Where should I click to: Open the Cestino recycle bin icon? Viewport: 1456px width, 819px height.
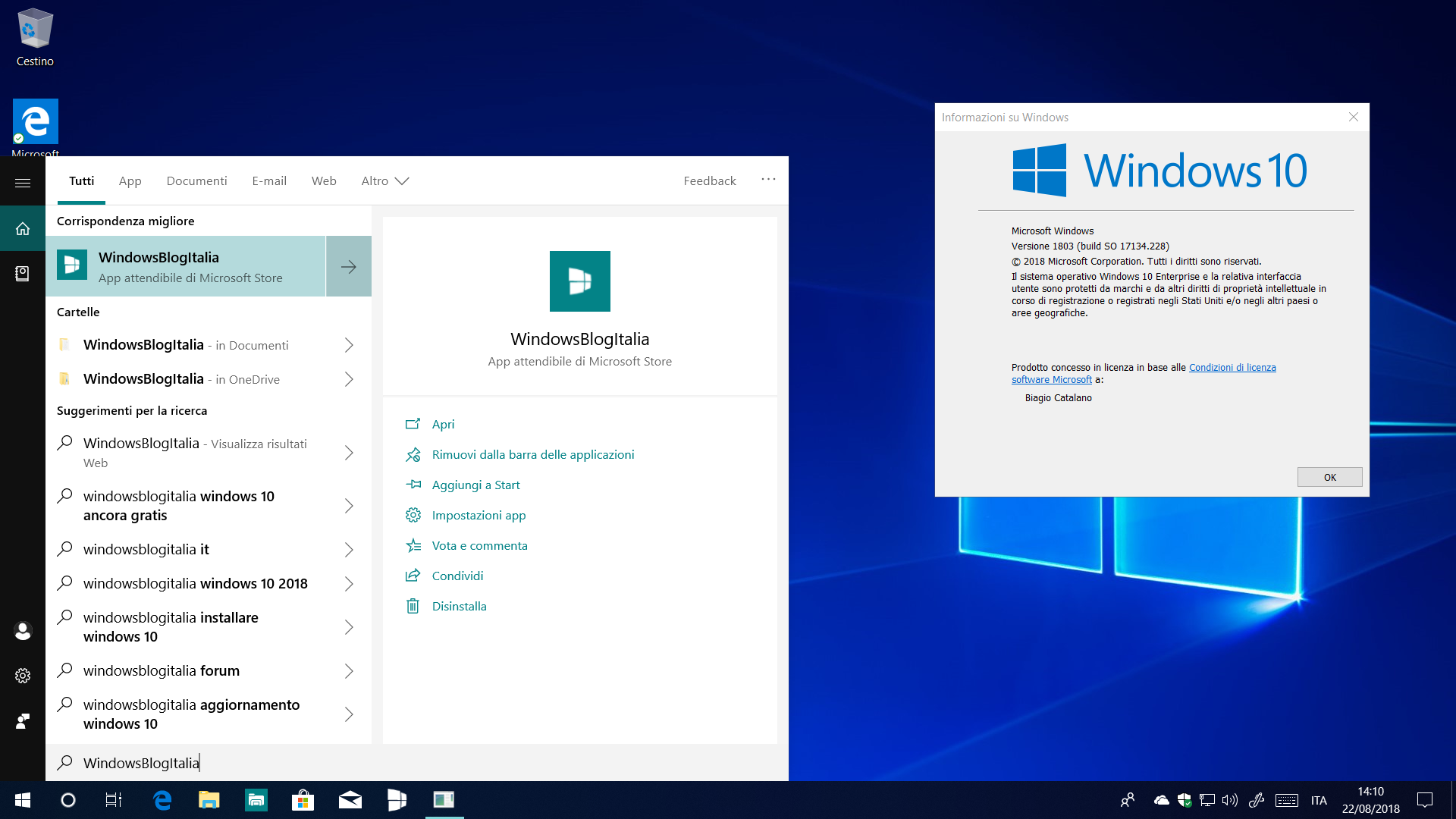[x=35, y=38]
